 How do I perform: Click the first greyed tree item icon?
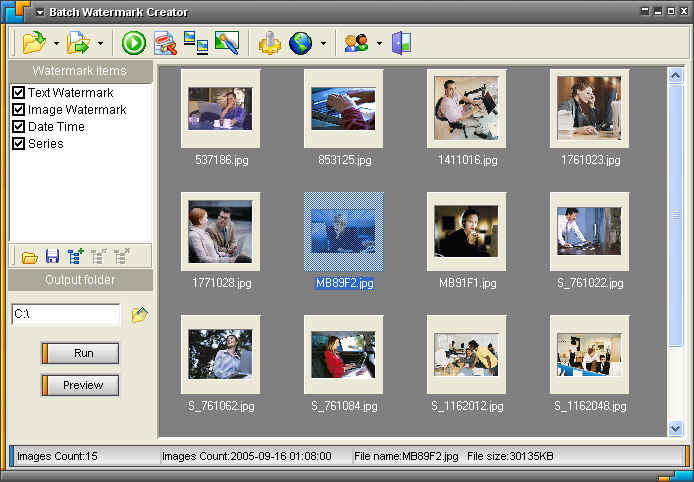[99, 256]
